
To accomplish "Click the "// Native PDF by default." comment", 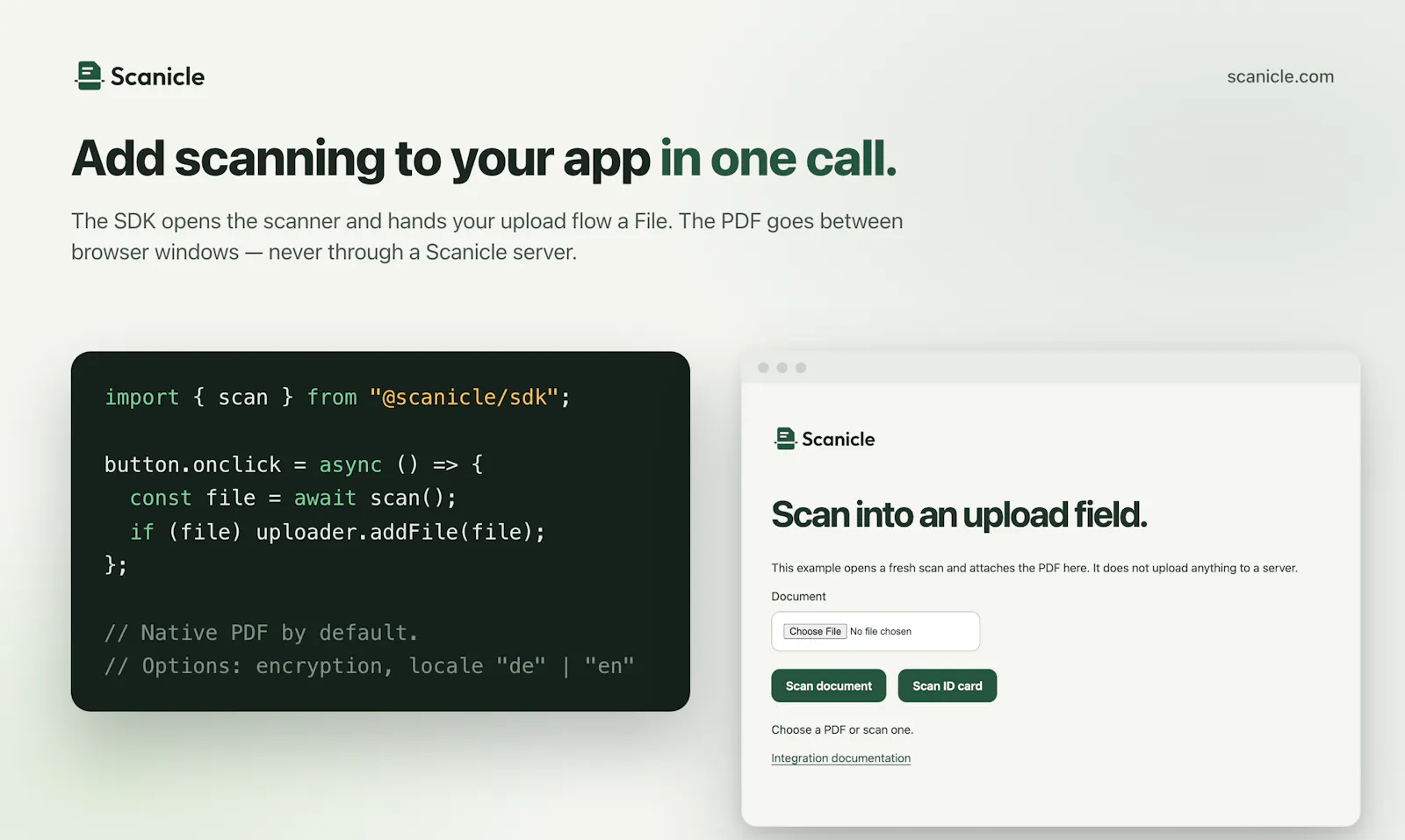I will click(262, 633).
